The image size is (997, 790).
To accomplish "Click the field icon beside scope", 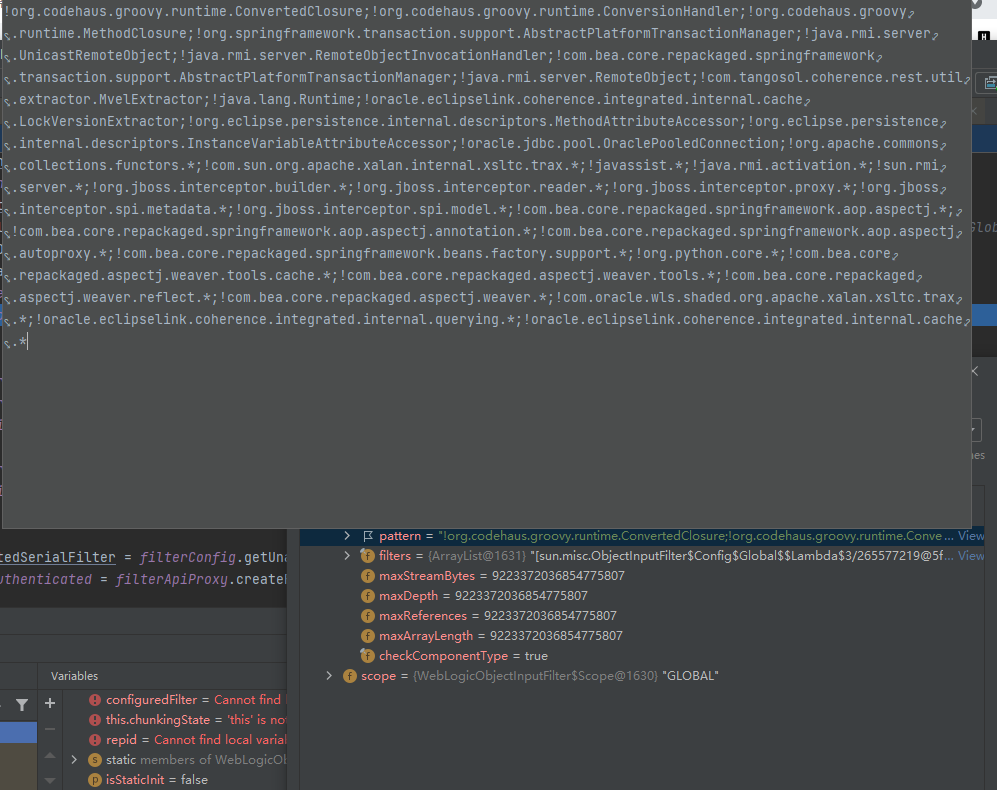I will (350, 676).
